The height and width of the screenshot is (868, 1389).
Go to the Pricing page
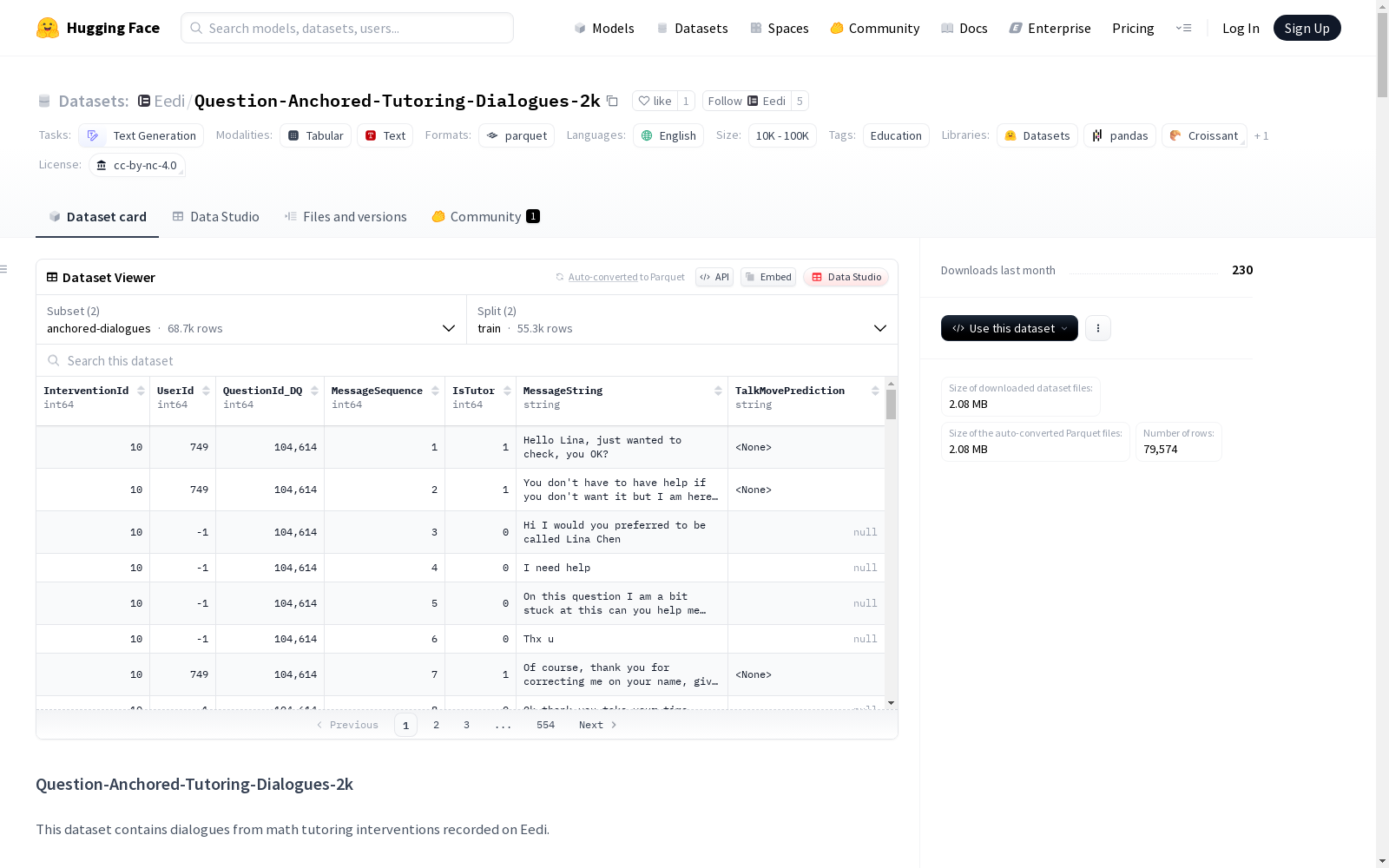pos(1133,28)
